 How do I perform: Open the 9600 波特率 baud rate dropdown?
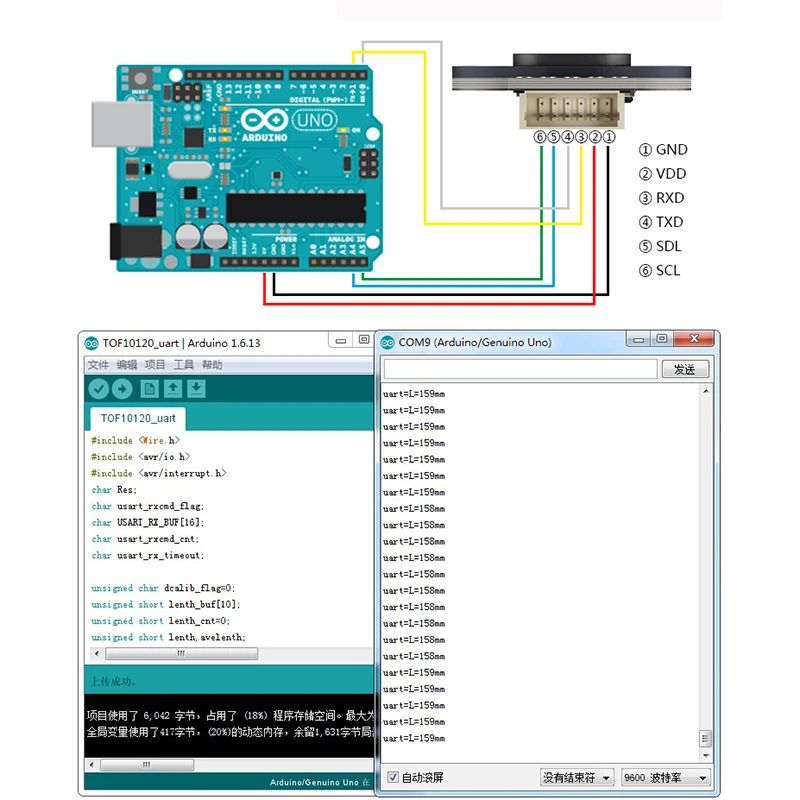665,778
